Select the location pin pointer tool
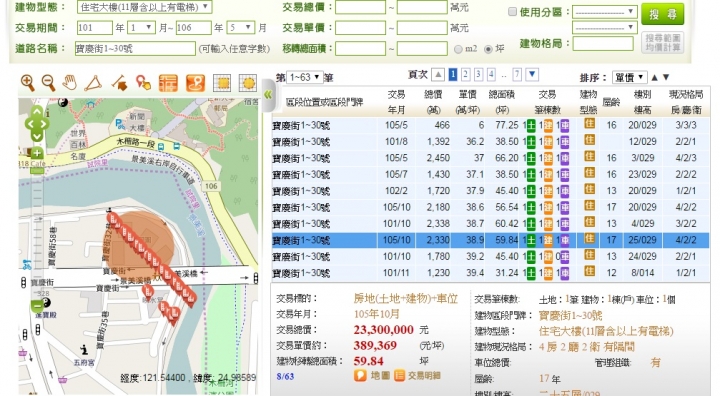The height and width of the screenshot is (396, 720). [x=143, y=83]
